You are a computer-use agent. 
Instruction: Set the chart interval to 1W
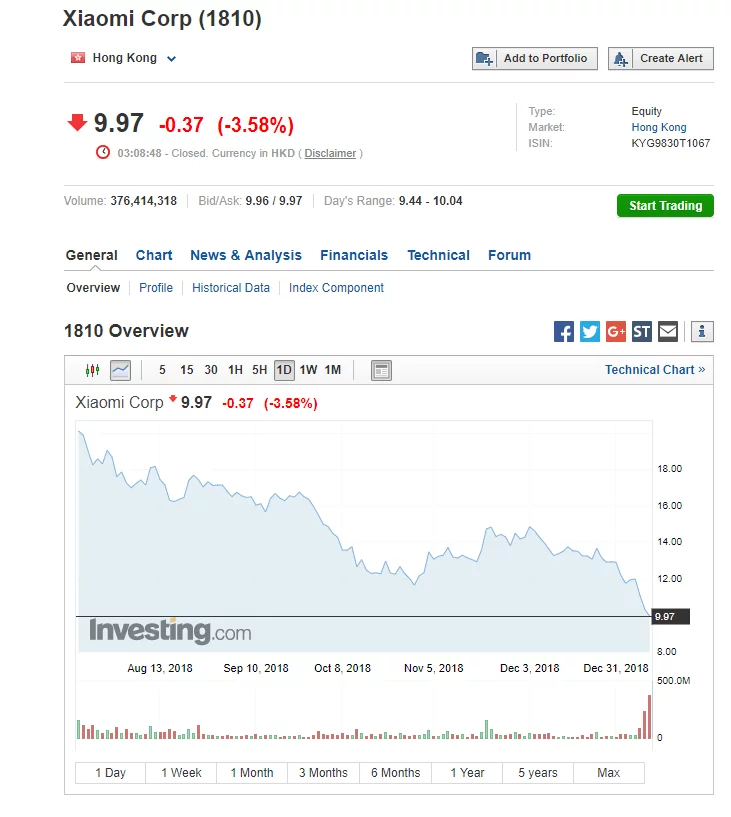(x=308, y=370)
